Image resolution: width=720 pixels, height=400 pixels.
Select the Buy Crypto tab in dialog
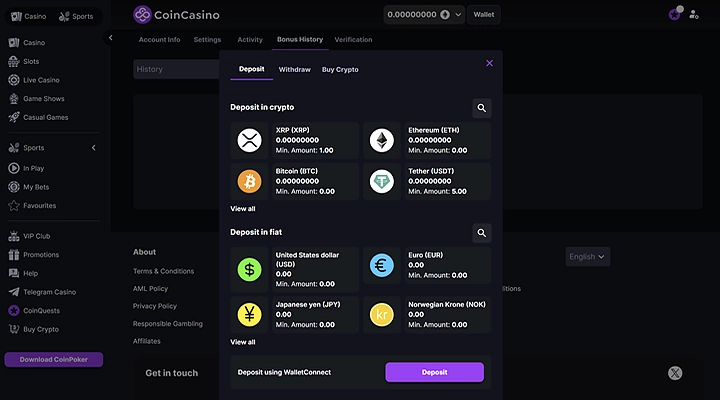click(x=340, y=70)
